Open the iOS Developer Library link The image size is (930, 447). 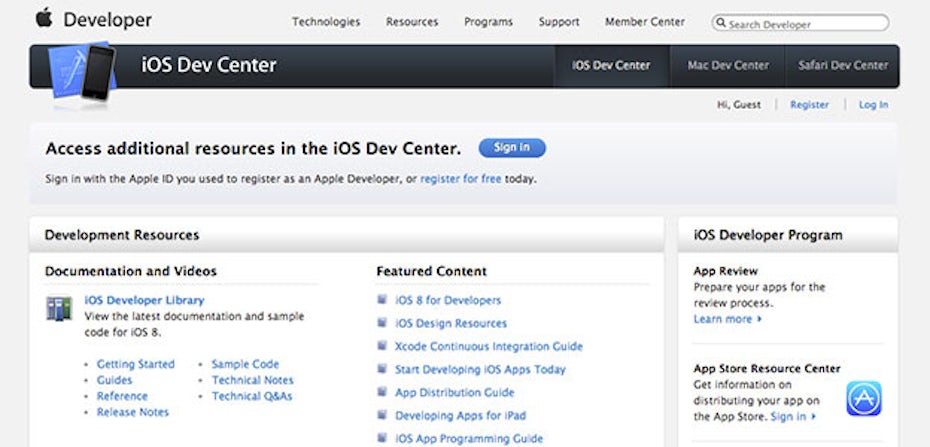145,300
